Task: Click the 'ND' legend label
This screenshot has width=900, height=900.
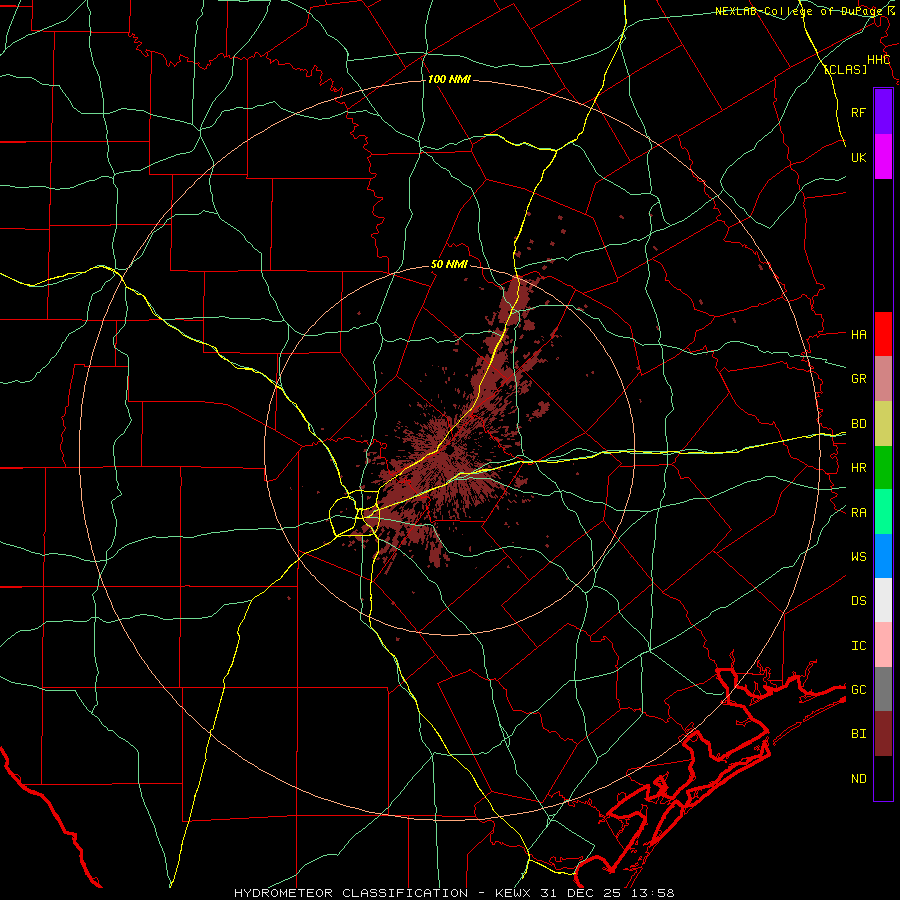Action: tap(858, 779)
